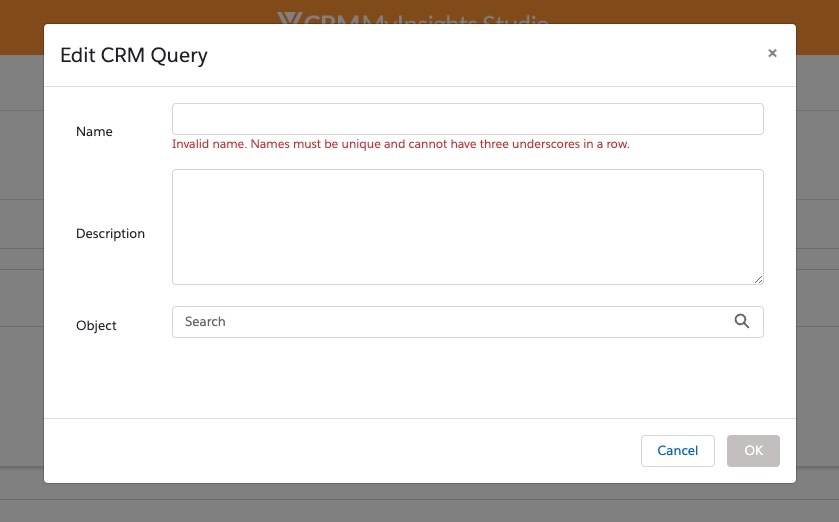Click inside the Description text area
Viewport: 839px width, 522px height.
[x=467, y=227]
